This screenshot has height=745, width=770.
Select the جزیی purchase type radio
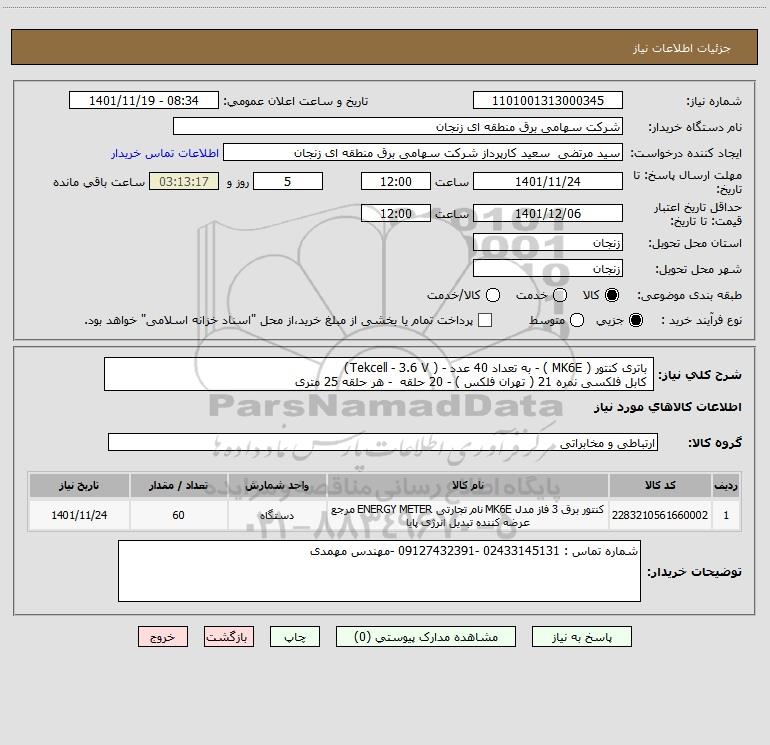[635, 320]
